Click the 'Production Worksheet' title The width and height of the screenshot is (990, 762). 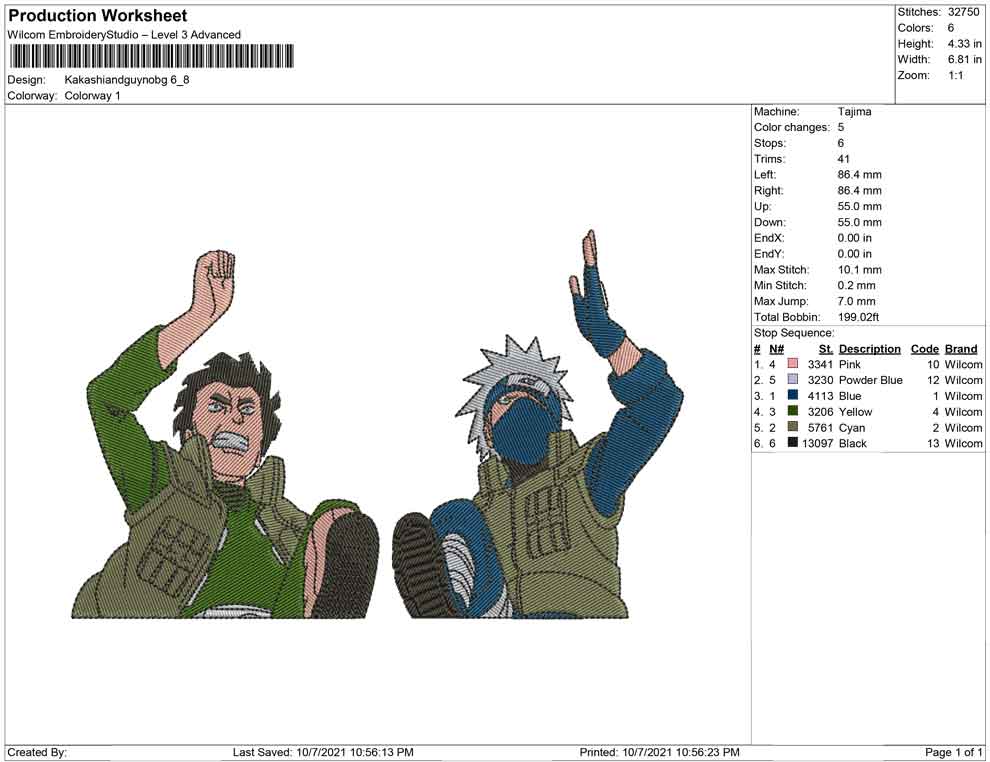[98, 16]
